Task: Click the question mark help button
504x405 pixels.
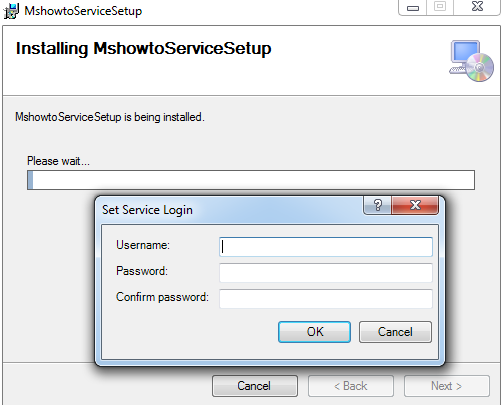Action: [378, 205]
